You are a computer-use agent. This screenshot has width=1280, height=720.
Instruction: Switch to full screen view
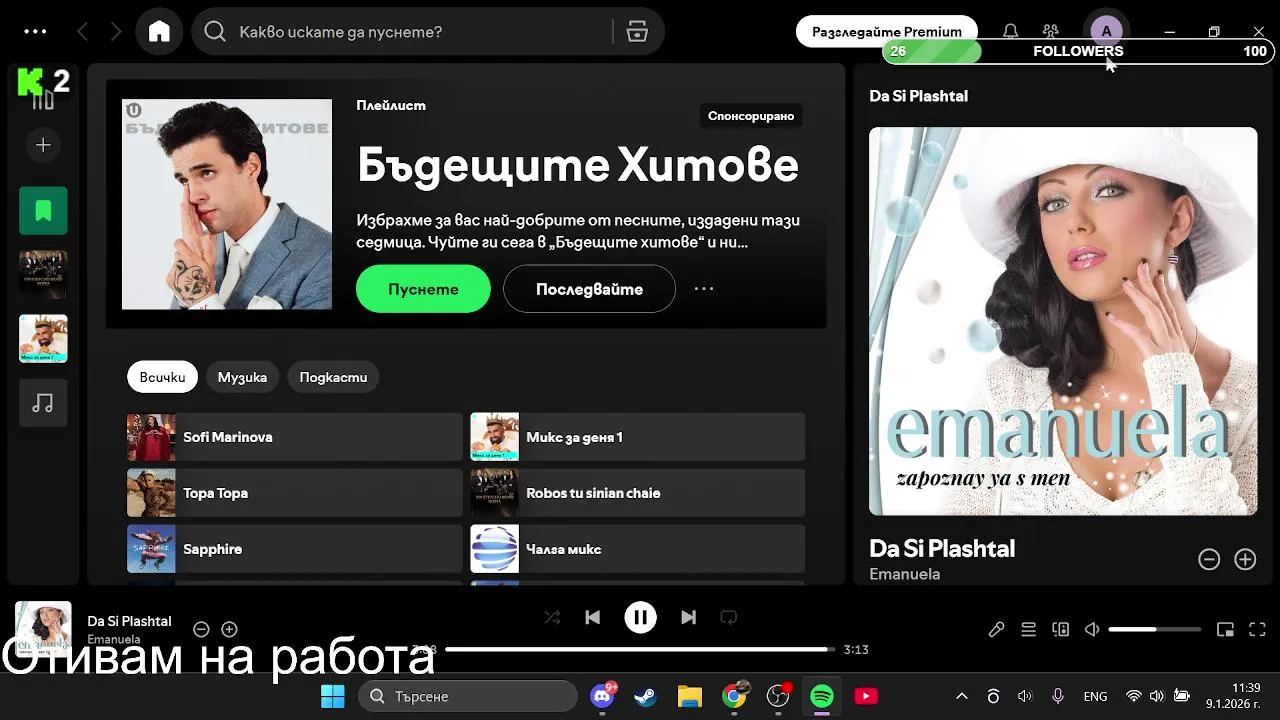tap(1258, 629)
